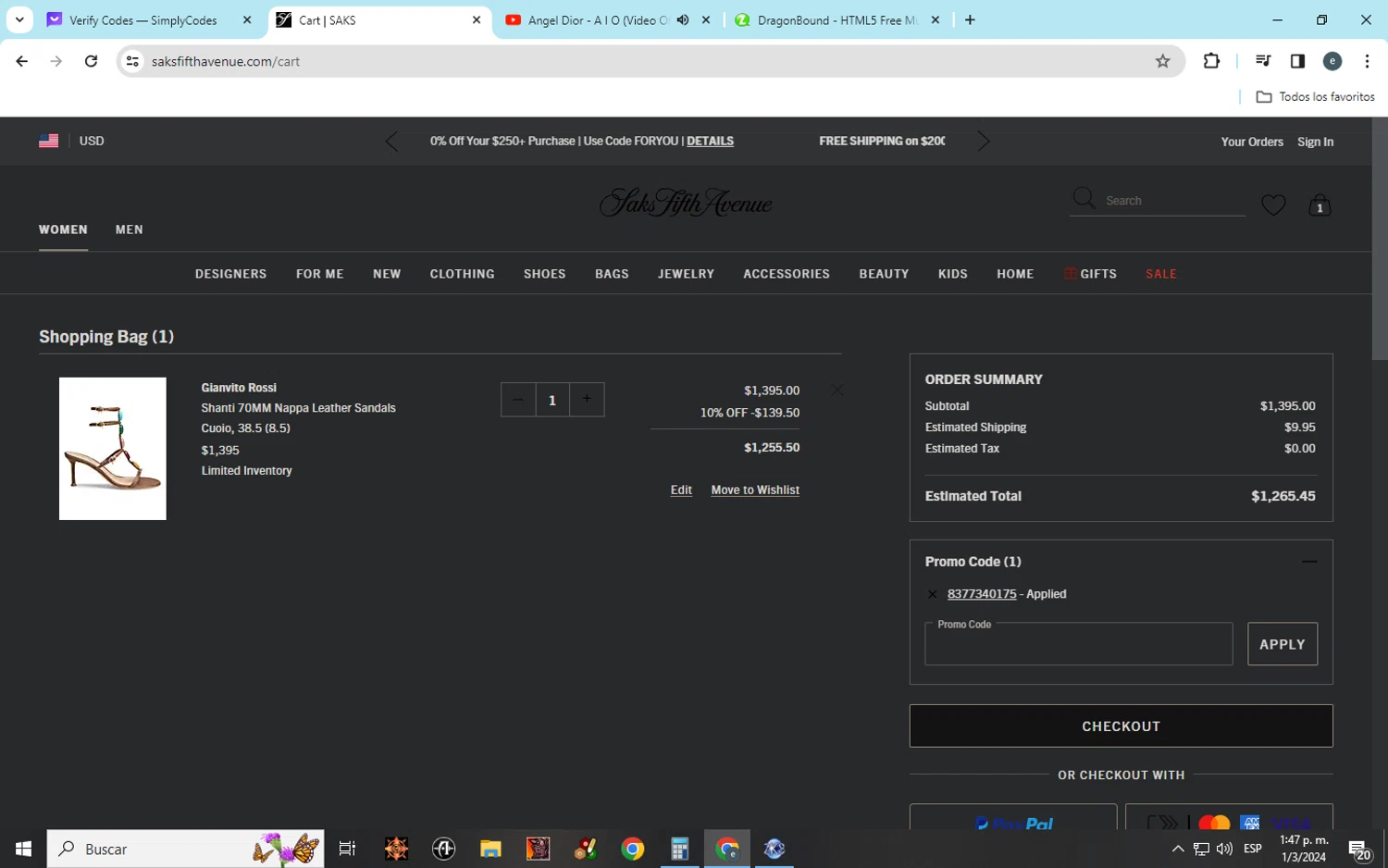Toggle Chrome side panel
Viewport: 1388px width, 868px height.
1297,61
